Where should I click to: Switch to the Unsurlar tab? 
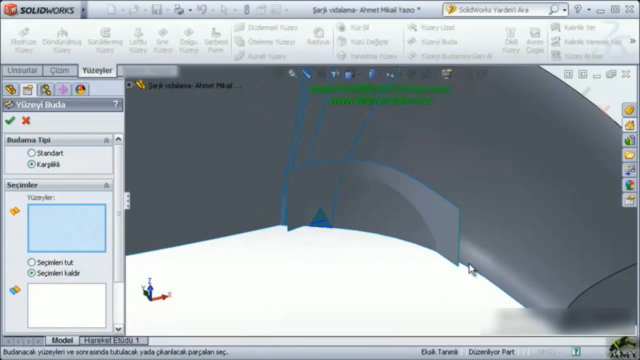(x=22, y=70)
